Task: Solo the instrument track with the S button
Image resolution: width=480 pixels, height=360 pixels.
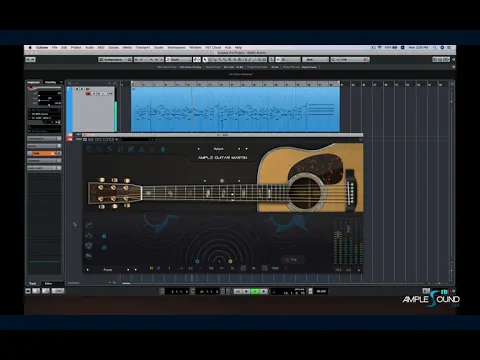Action: pyautogui.click(x=82, y=89)
